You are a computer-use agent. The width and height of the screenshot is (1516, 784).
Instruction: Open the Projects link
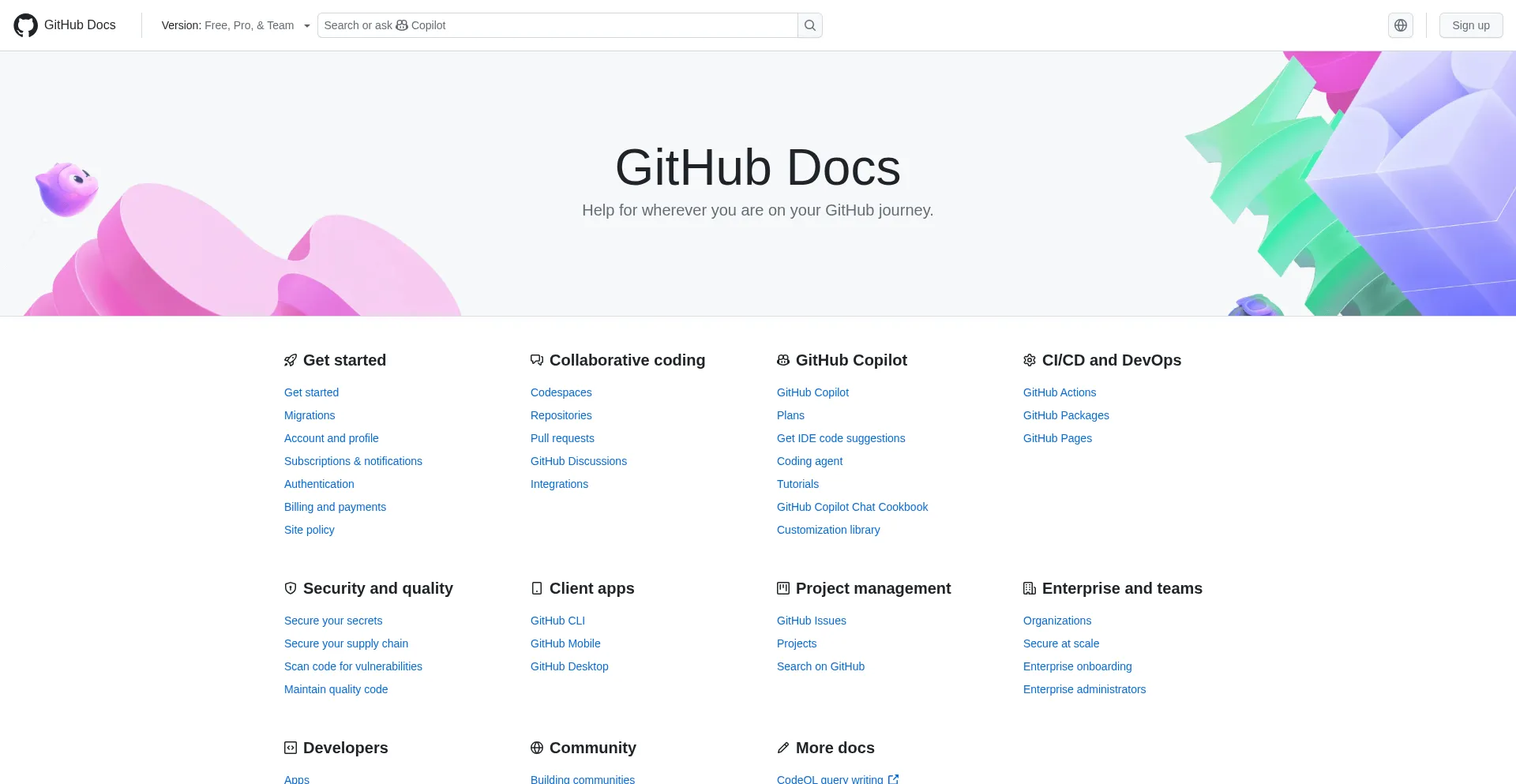pyautogui.click(x=797, y=643)
